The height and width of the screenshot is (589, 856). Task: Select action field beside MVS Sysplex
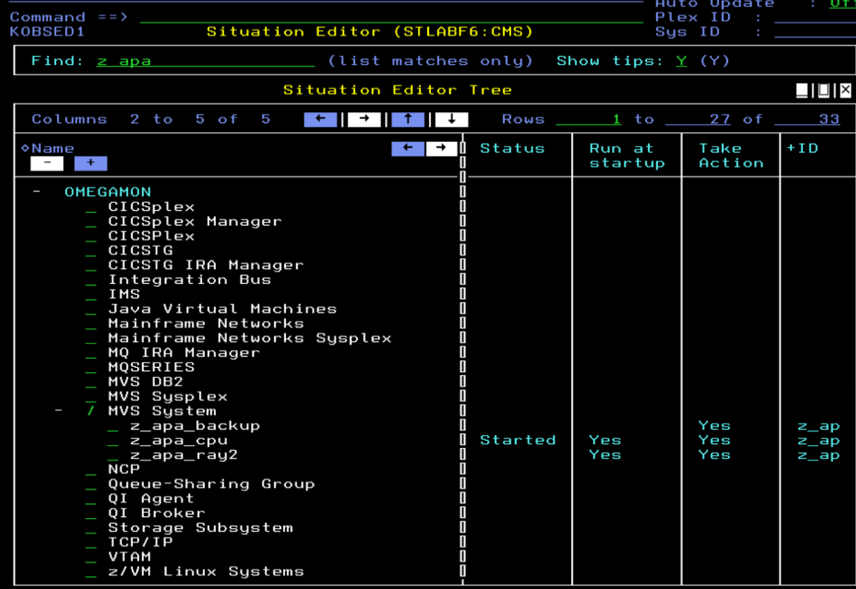(91, 396)
